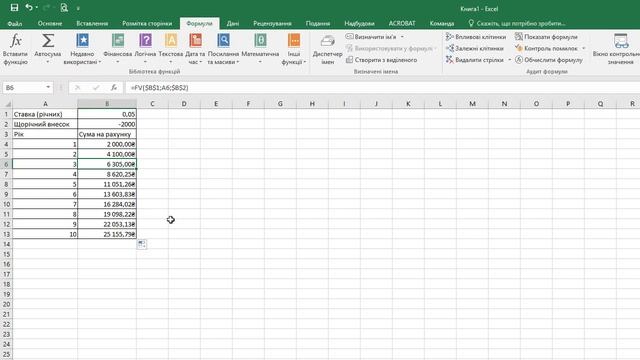Click cell with 8 620,25

[x=107, y=174]
